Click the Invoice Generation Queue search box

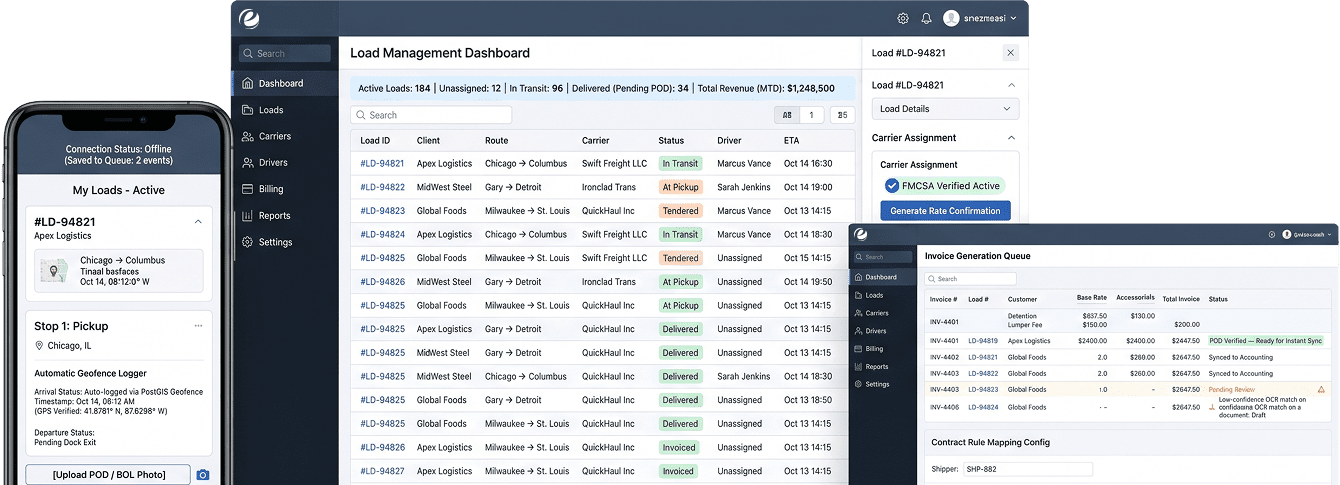pos(971,279)
